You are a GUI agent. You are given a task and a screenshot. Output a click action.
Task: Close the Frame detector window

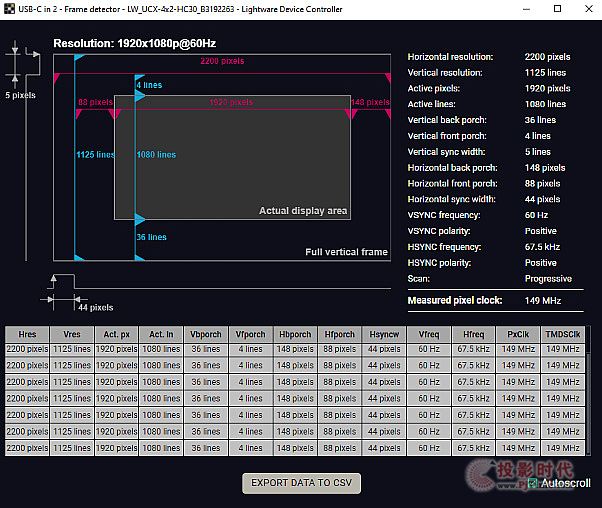point(589,9)
